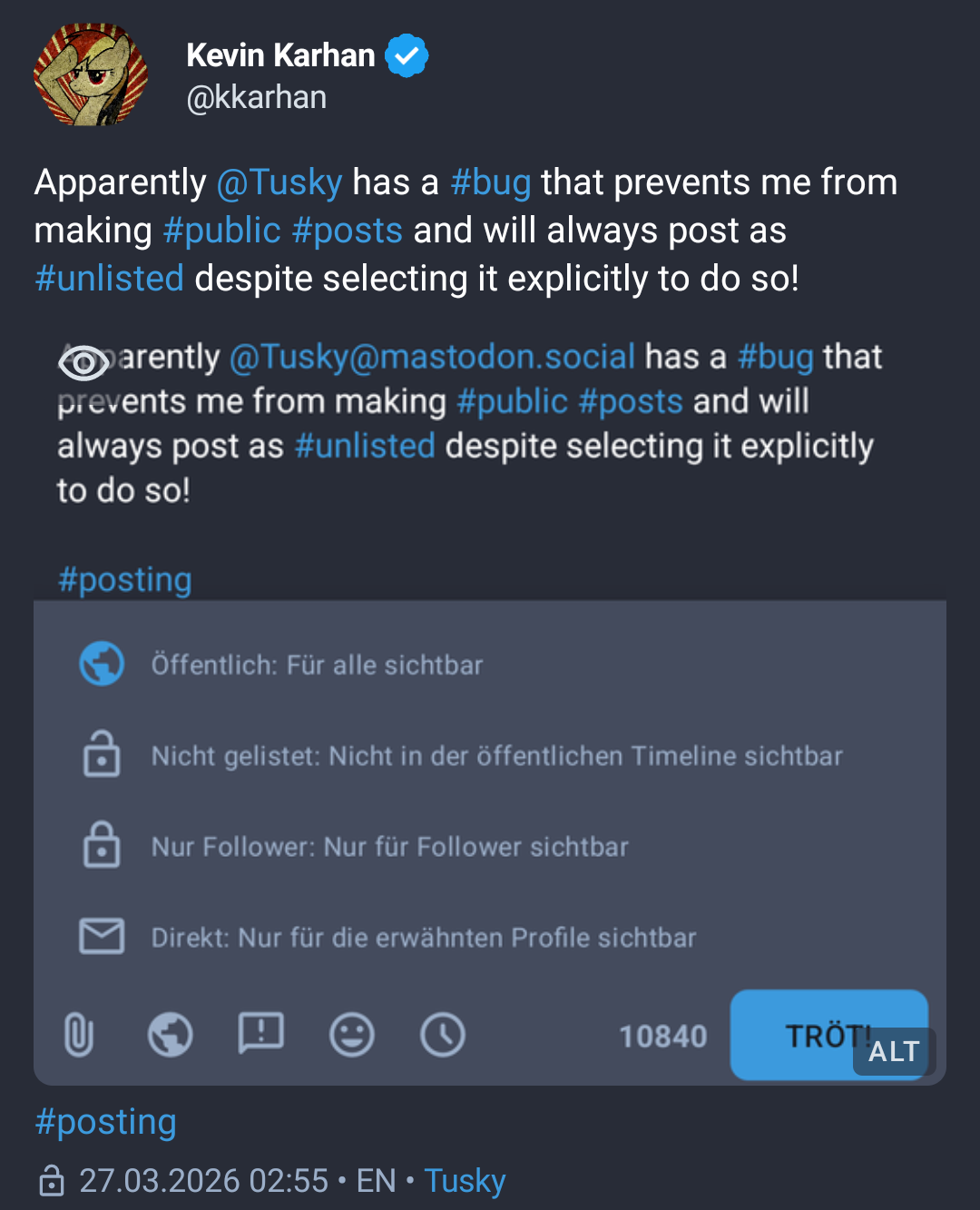Screen dimensions: 980x1210
Task: Click the globe icon beside Öffentlich
Action: 102,664
